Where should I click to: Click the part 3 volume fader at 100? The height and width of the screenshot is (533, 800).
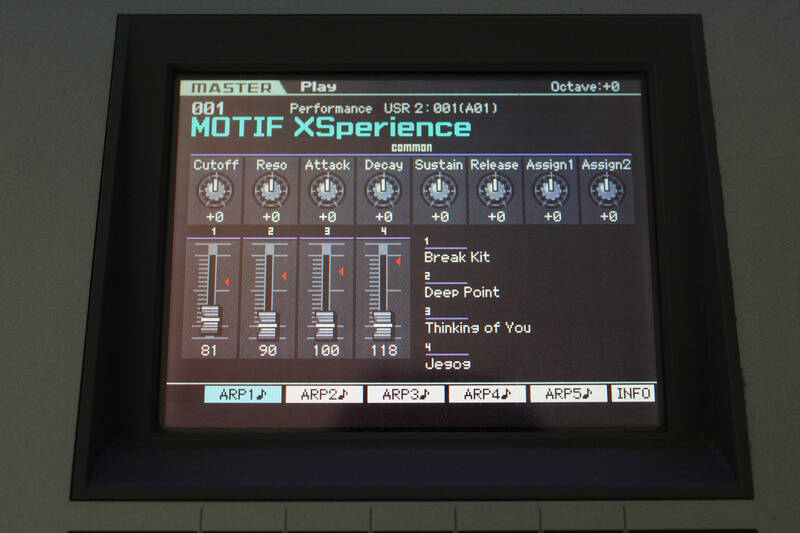click(325, 325)
